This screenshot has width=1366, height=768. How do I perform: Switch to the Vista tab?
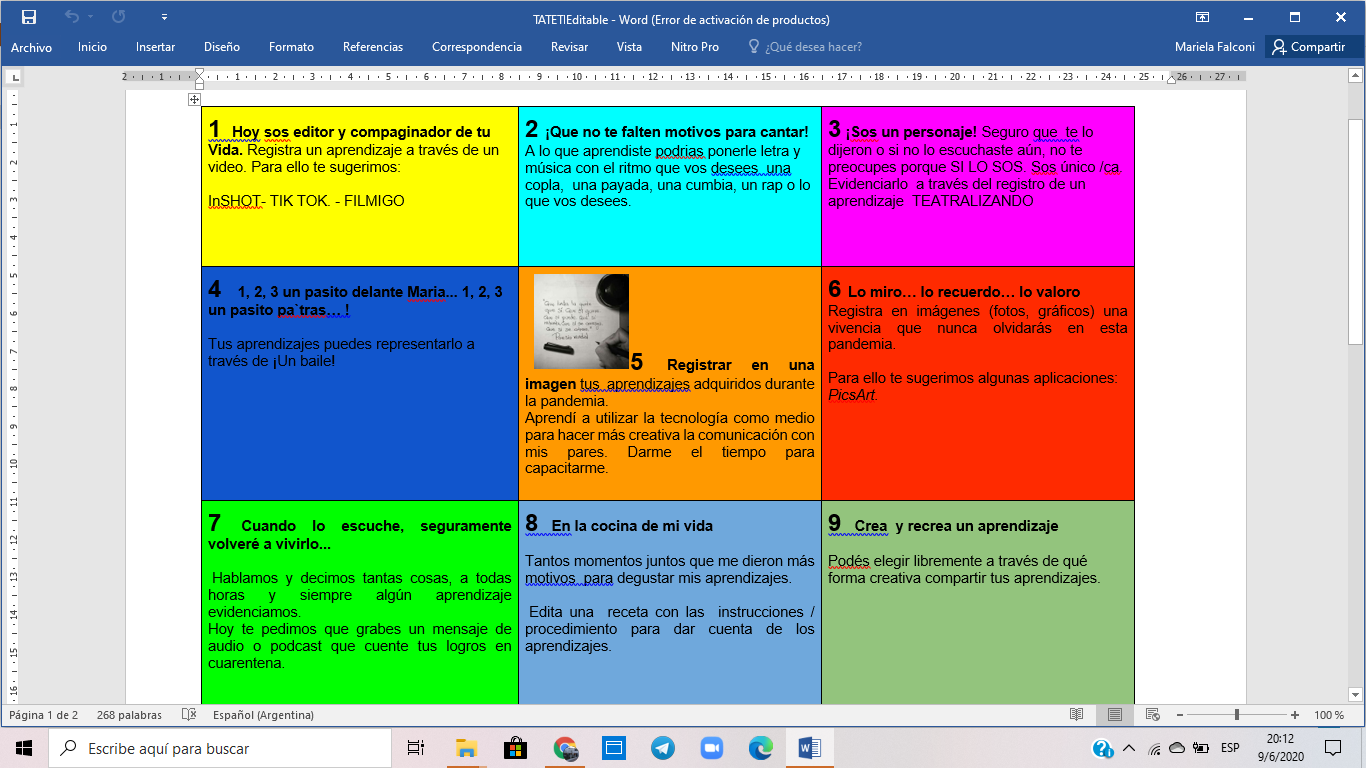coord(629,47)
